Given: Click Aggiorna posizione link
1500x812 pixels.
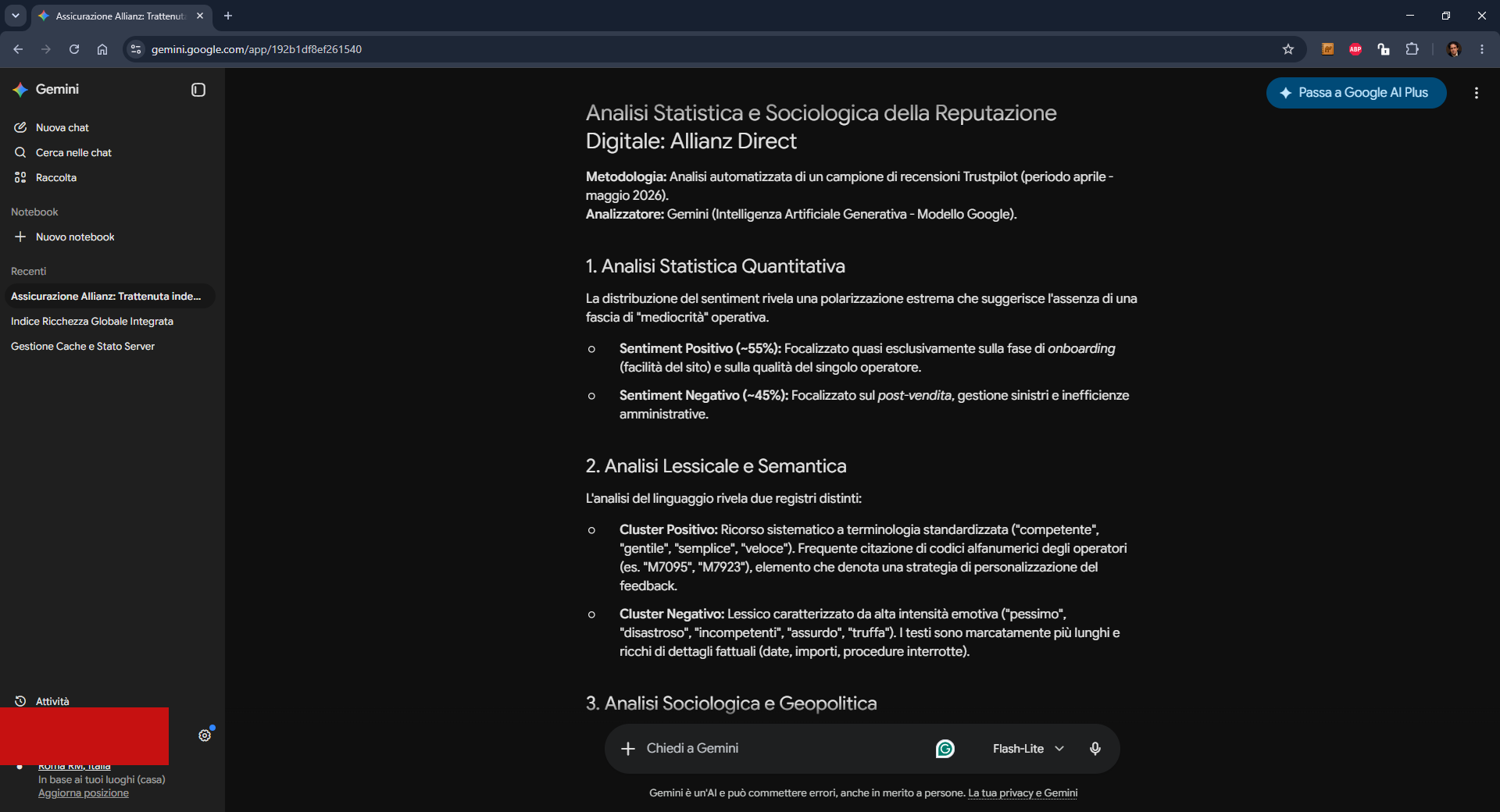Looking at the screenshot, I should (84, 793).
